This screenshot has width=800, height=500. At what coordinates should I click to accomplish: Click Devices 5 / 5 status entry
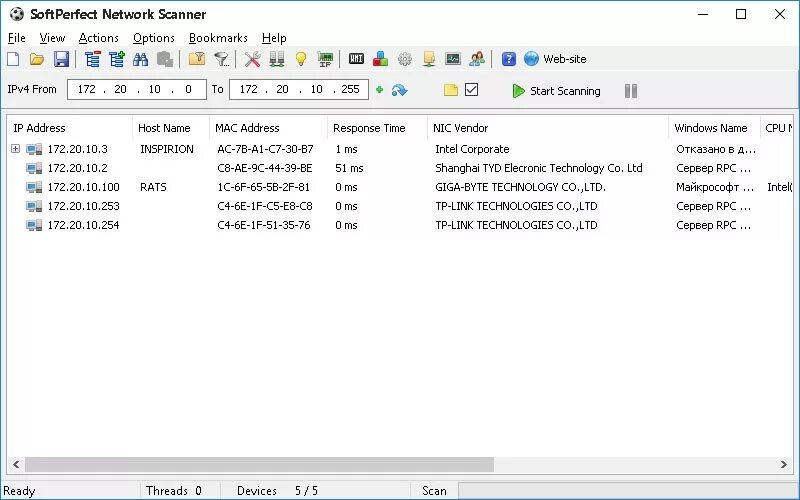click(278, 491)
